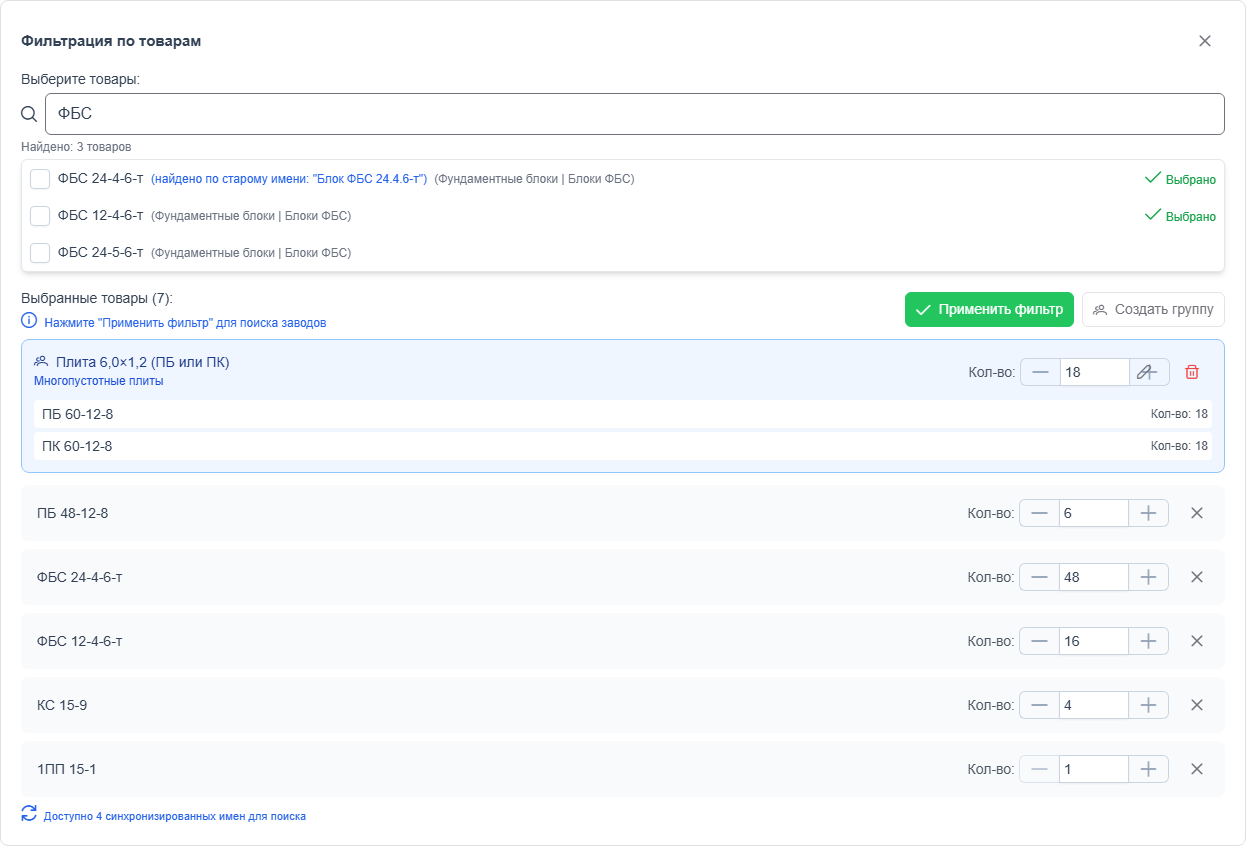Viewport: 1246px width, 846px height.
Task: Remove ФБС 12-4-6-т from selected products
Action: [x=1196, y=641]
